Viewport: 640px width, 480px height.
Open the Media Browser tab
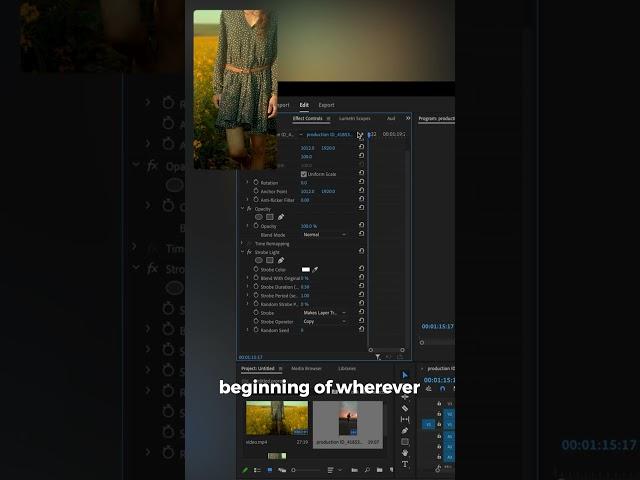[x=306, y=368]
